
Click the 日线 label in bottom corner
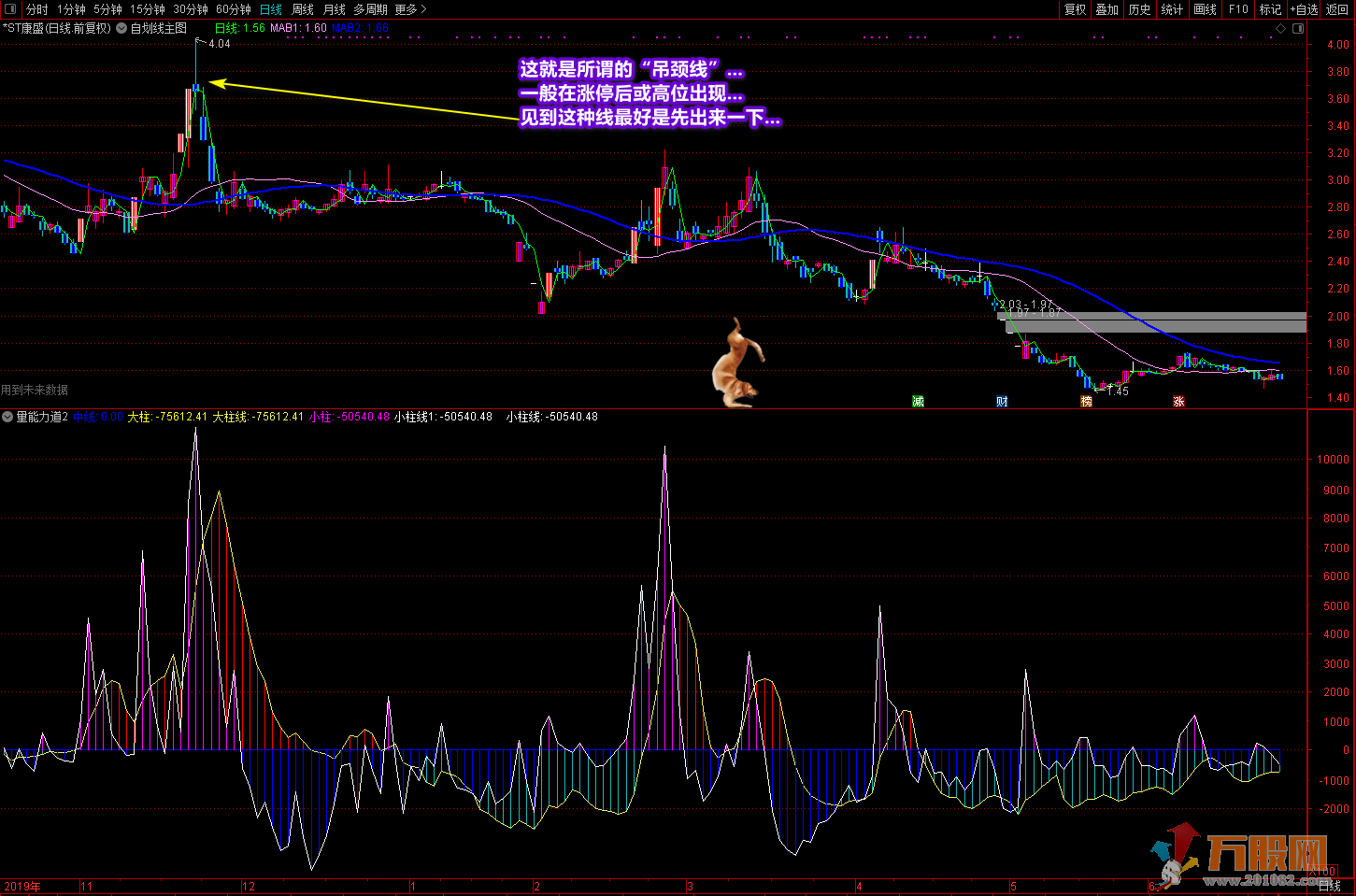tap(1329, 886)
